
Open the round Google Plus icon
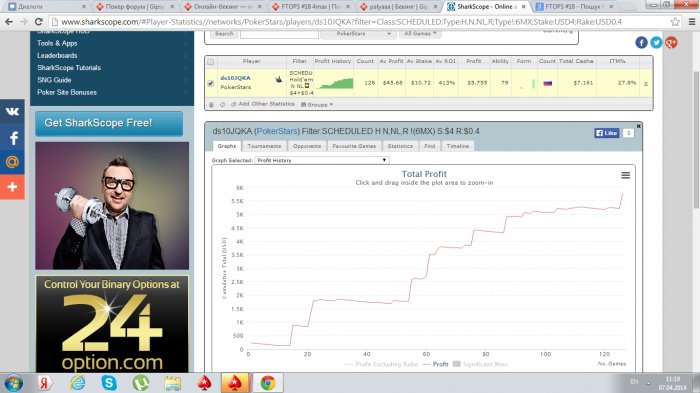click(x=671, y=42)
